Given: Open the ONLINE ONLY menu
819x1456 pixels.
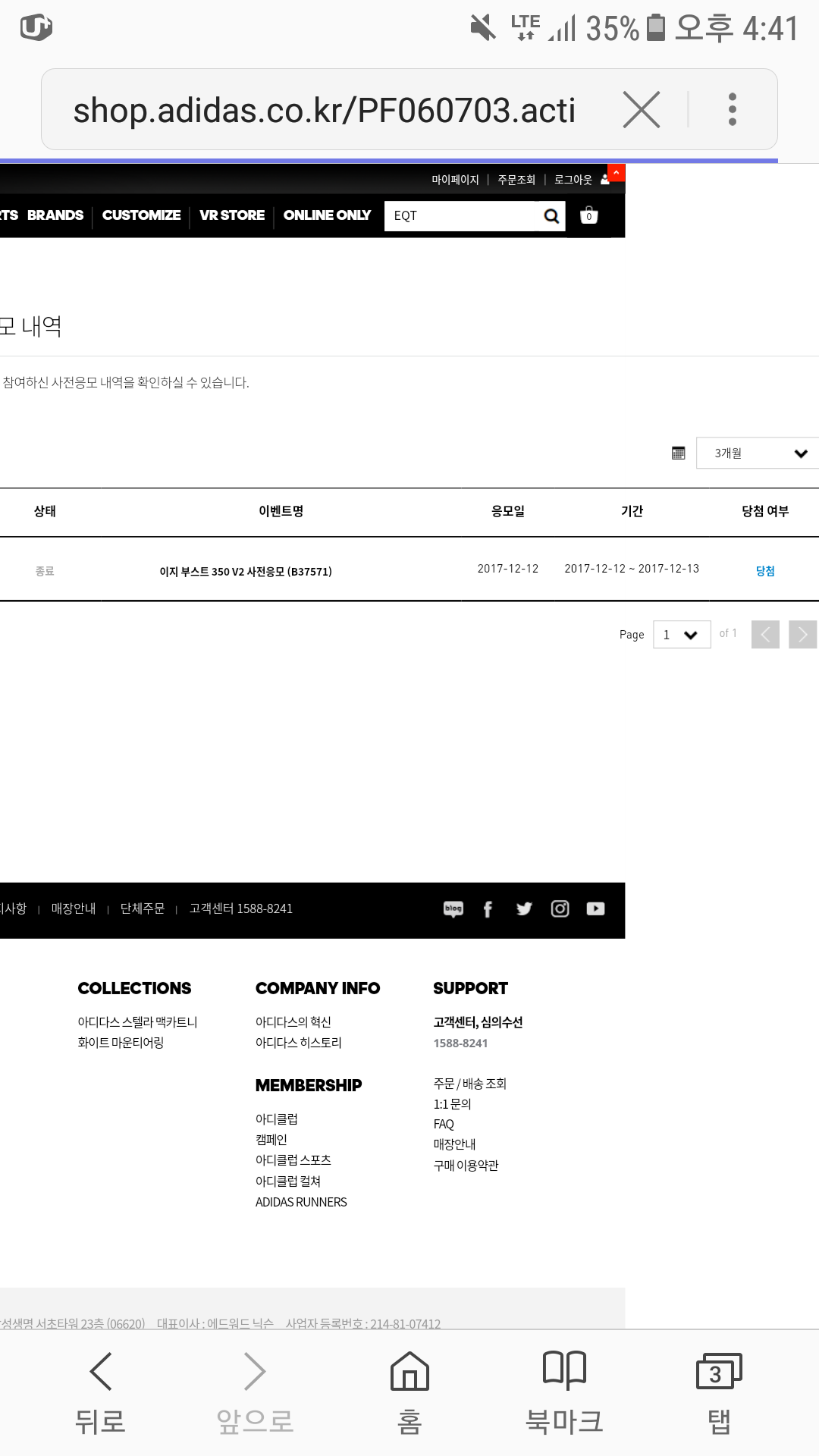Looking at the screenshot, I should point(327,215).
